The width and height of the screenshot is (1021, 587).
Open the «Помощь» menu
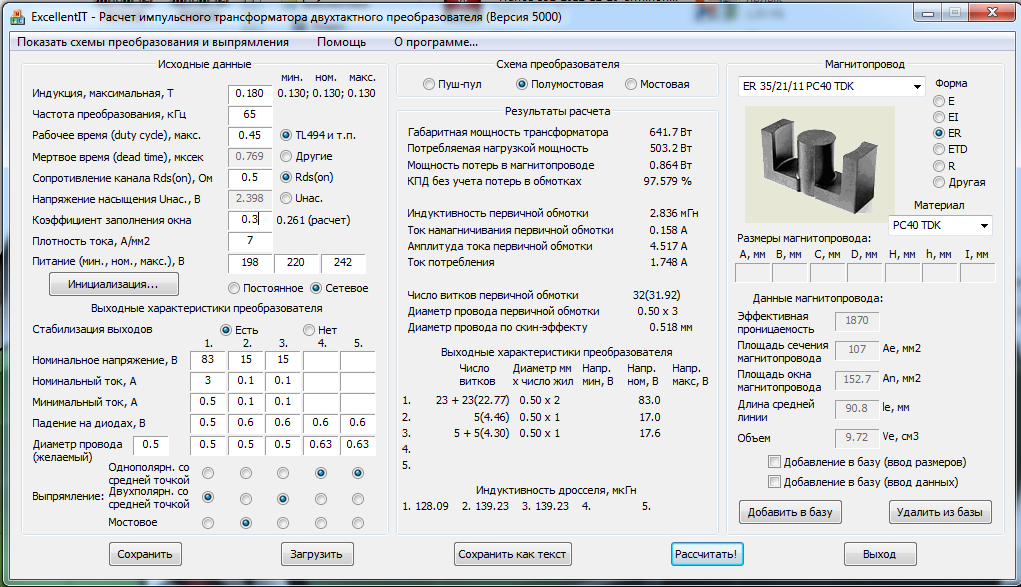tap(341, 42)
